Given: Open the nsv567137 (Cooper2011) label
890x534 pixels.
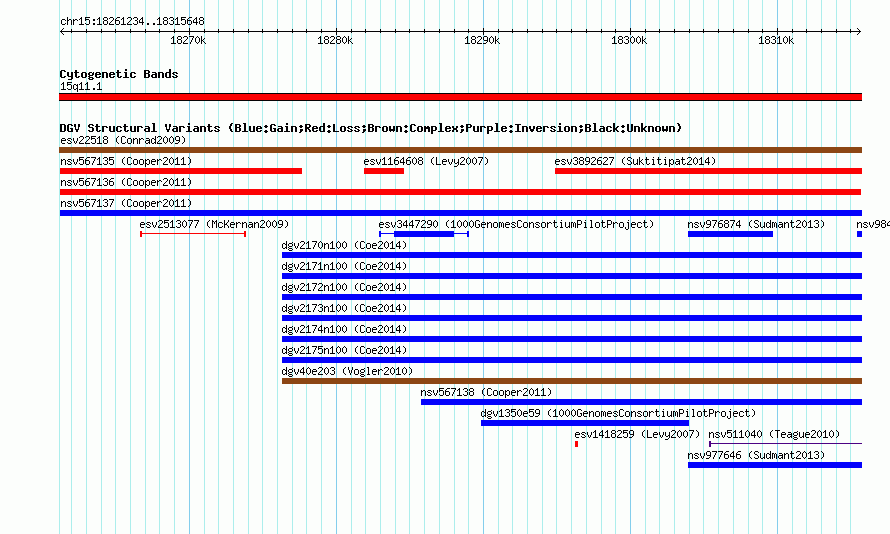Looking at the screenshot, I should coord(126,204).
